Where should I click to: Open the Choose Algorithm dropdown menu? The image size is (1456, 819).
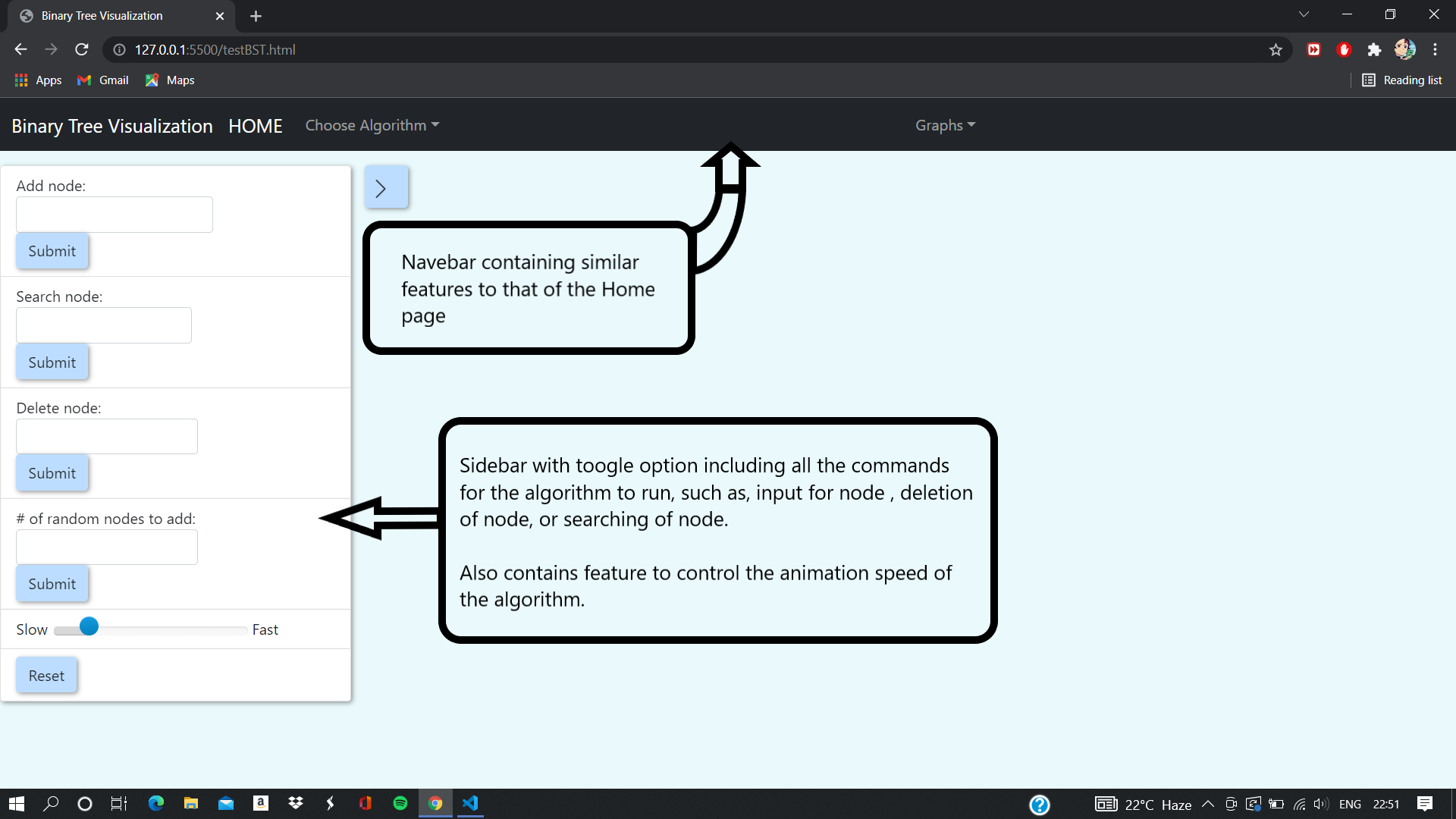[370, 125]
